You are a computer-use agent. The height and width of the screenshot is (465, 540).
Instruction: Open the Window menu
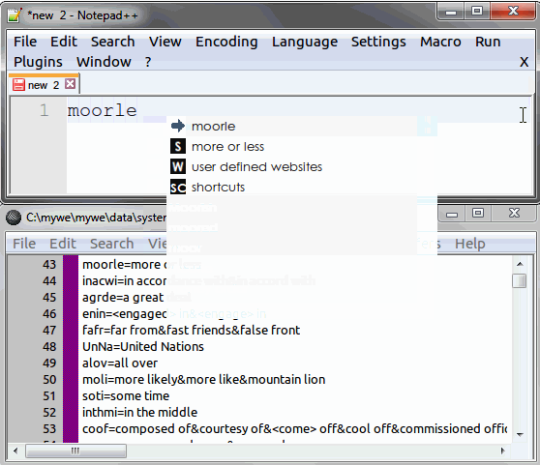coord(104,62)
